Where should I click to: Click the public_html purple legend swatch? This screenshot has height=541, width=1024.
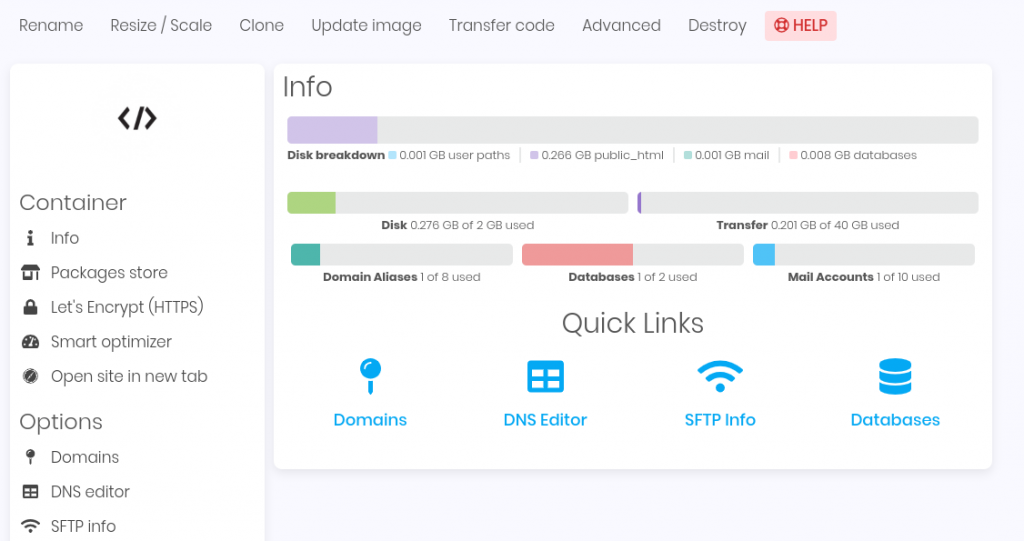pos(534,156)
